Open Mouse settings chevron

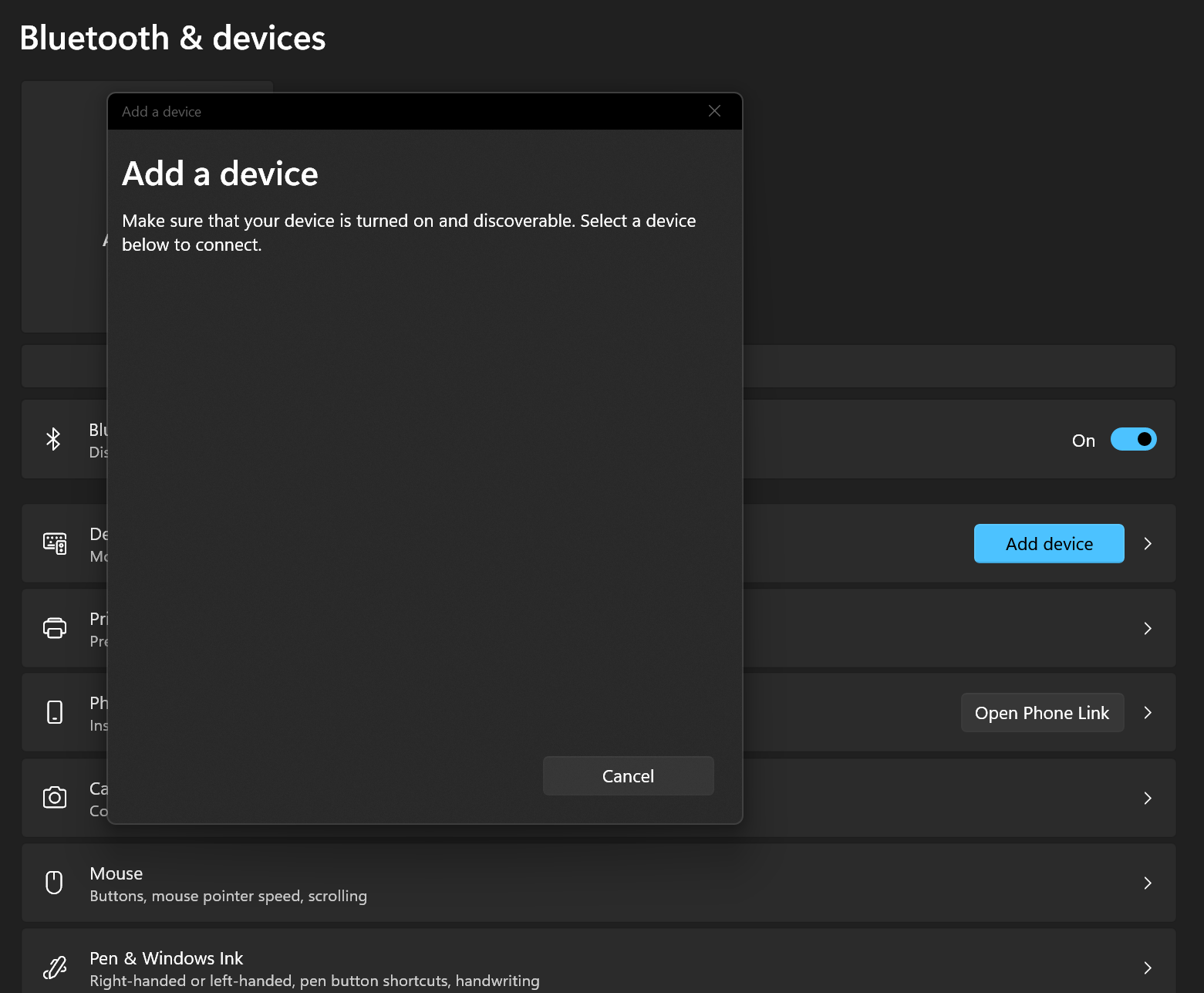point(1148,883)
